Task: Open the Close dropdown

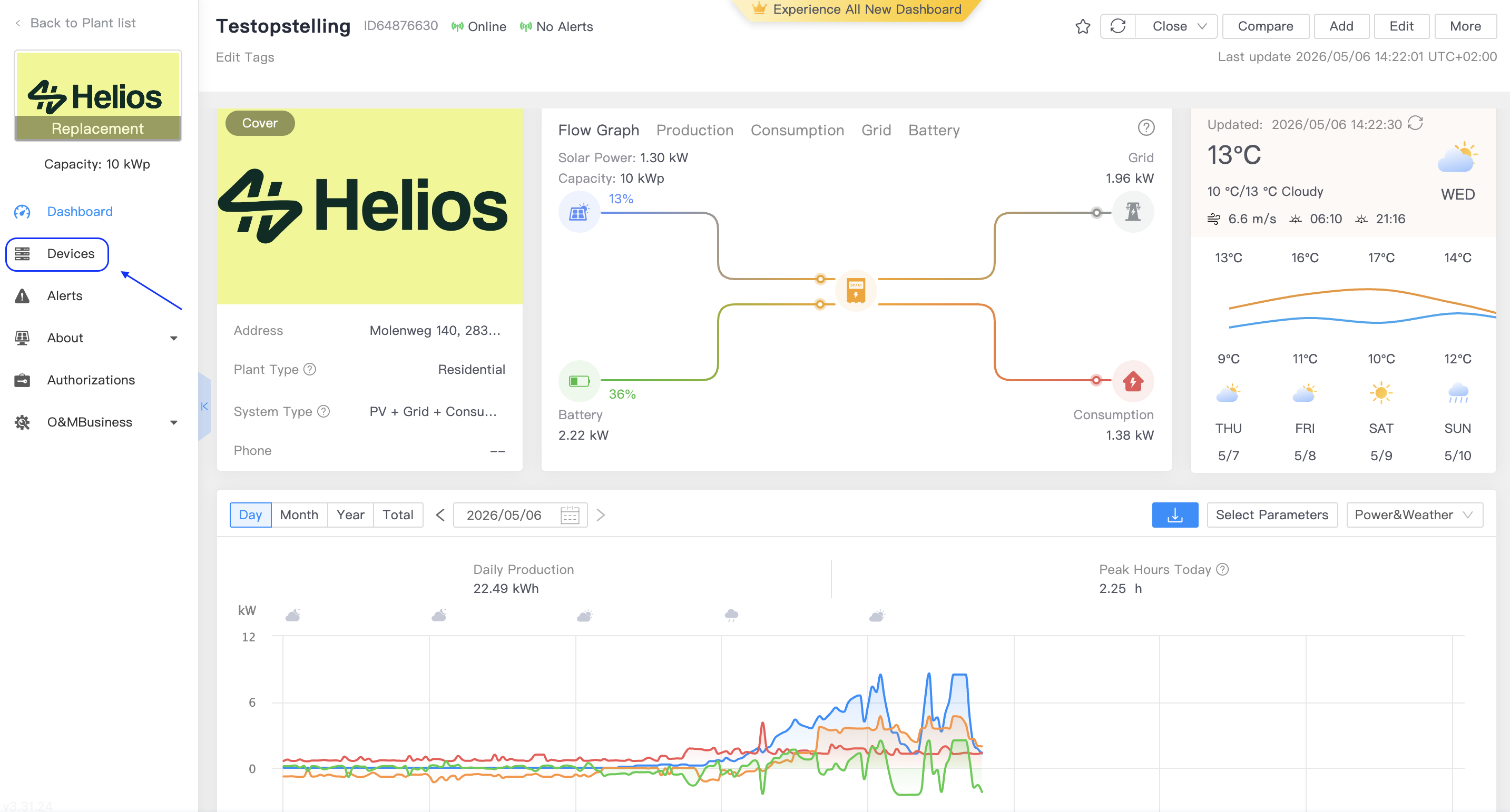Action: pyautogui.click(x=1176, y=26)
